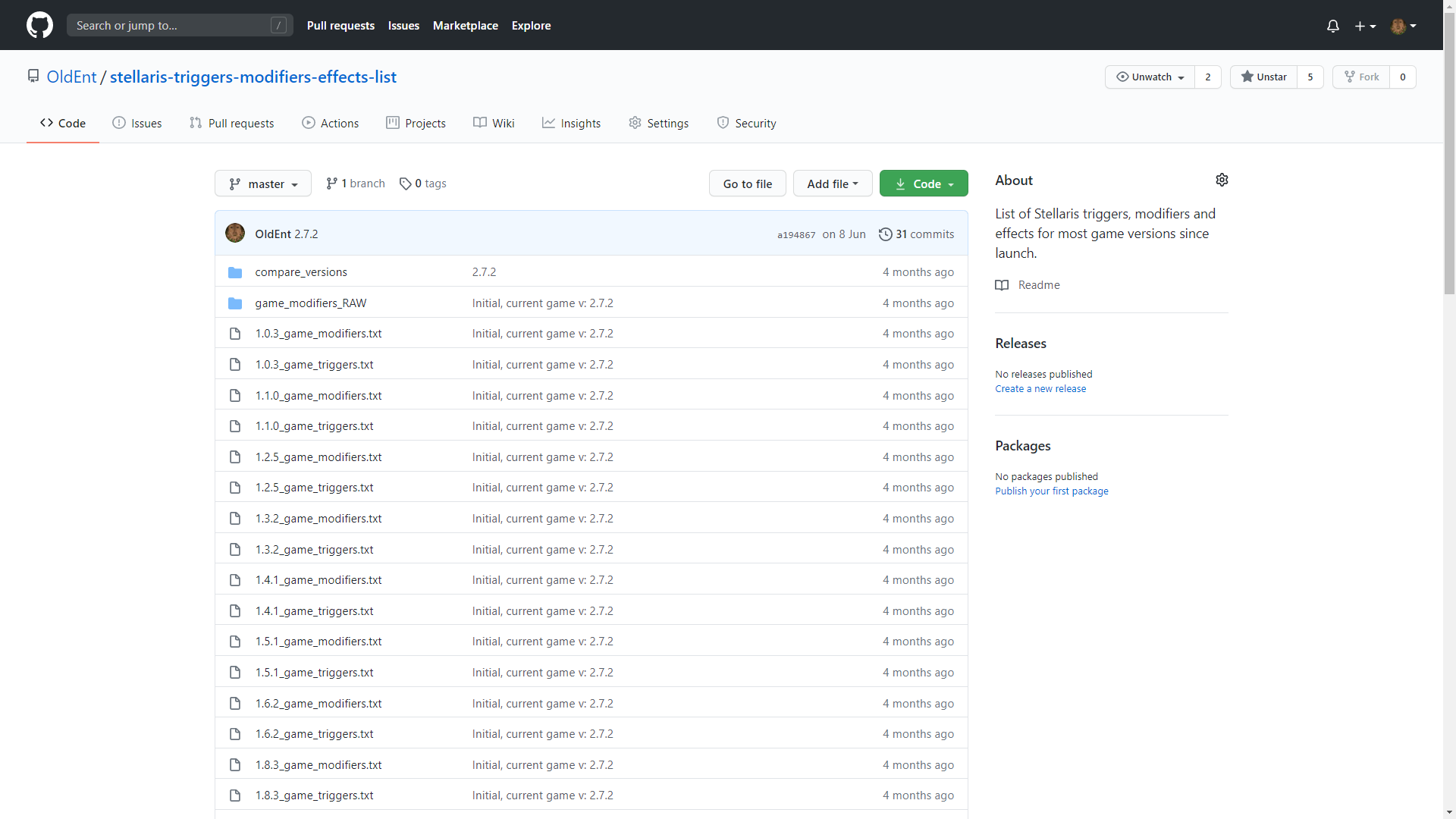Click the Security shield icon
The width and height of the screenshot is (1456, 819).
coord(723,123)
